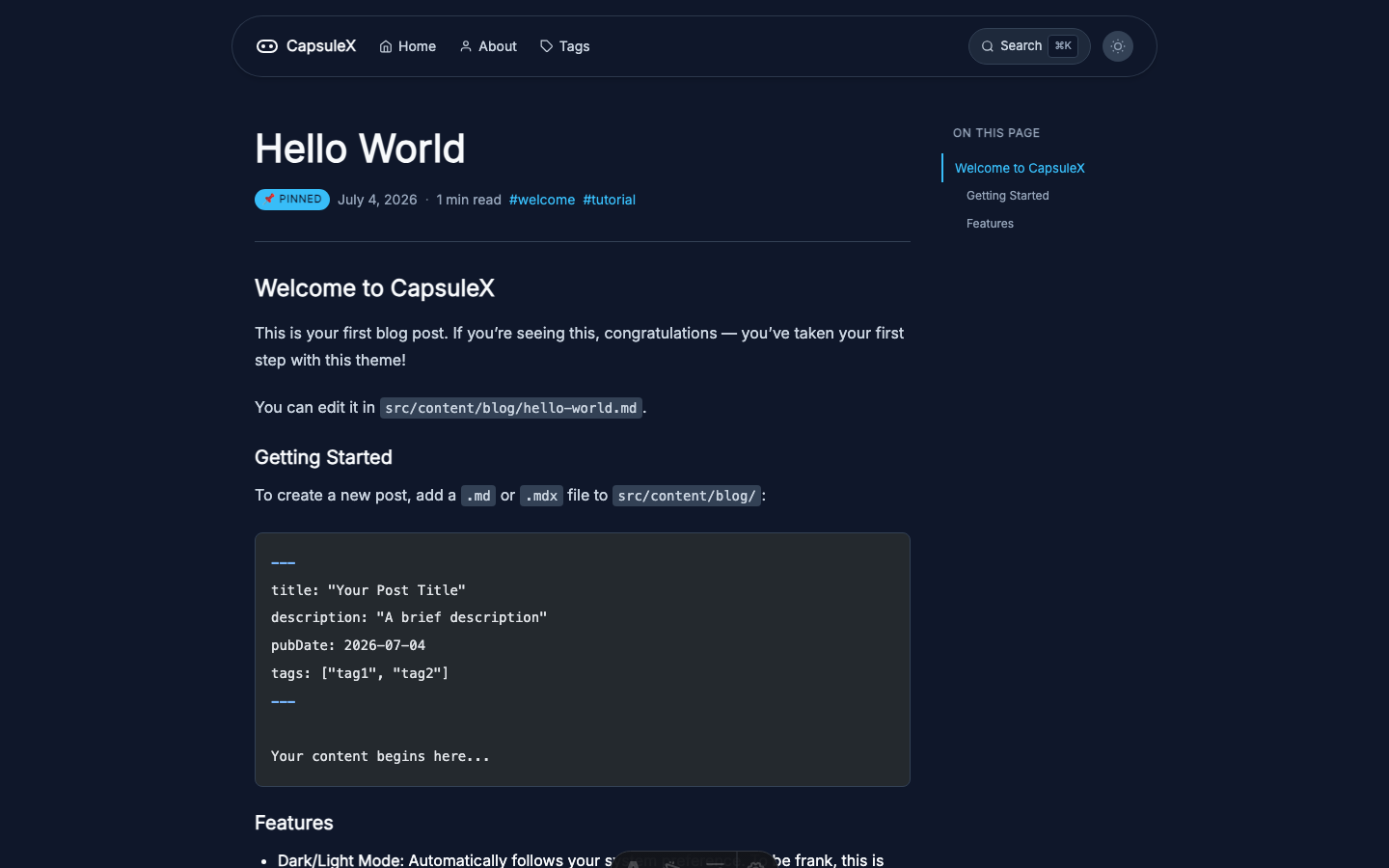Open the CapsuleX brand link
1389x868 pixels.
pos(306,46)
